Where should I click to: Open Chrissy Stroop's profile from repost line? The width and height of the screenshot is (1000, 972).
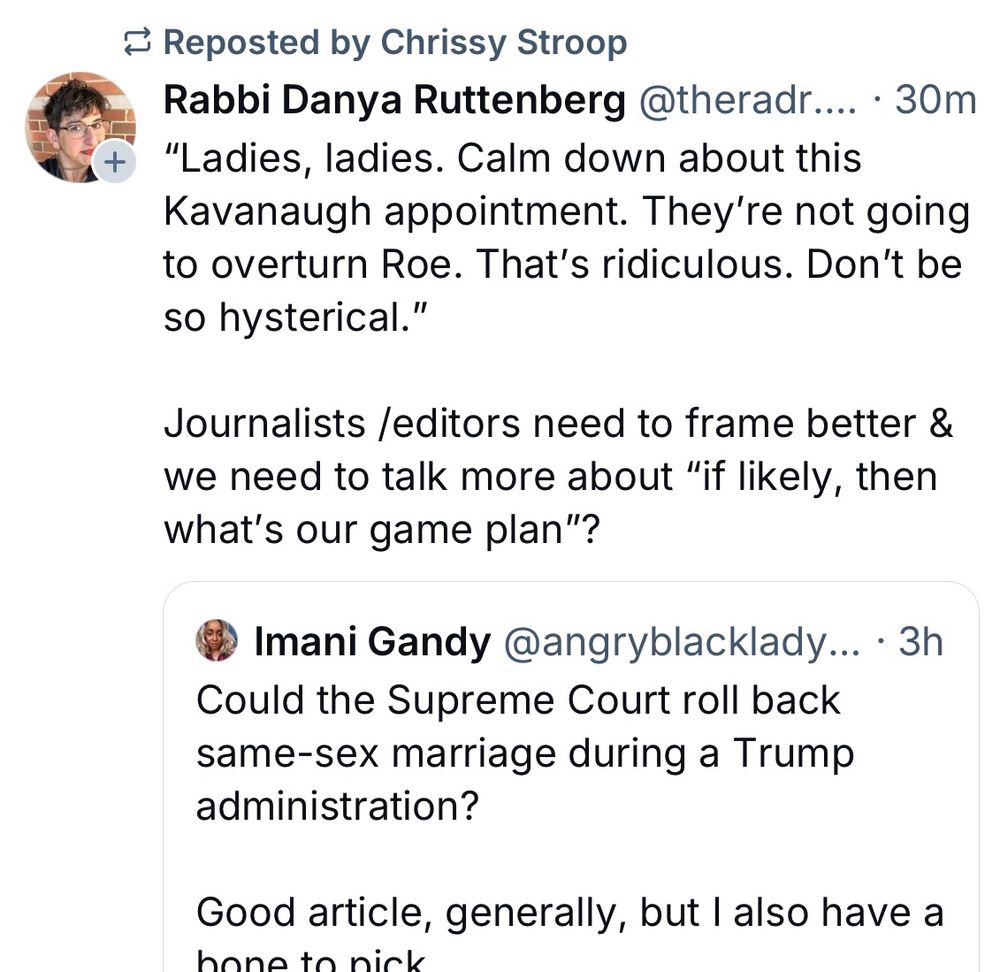coord(504,43)
